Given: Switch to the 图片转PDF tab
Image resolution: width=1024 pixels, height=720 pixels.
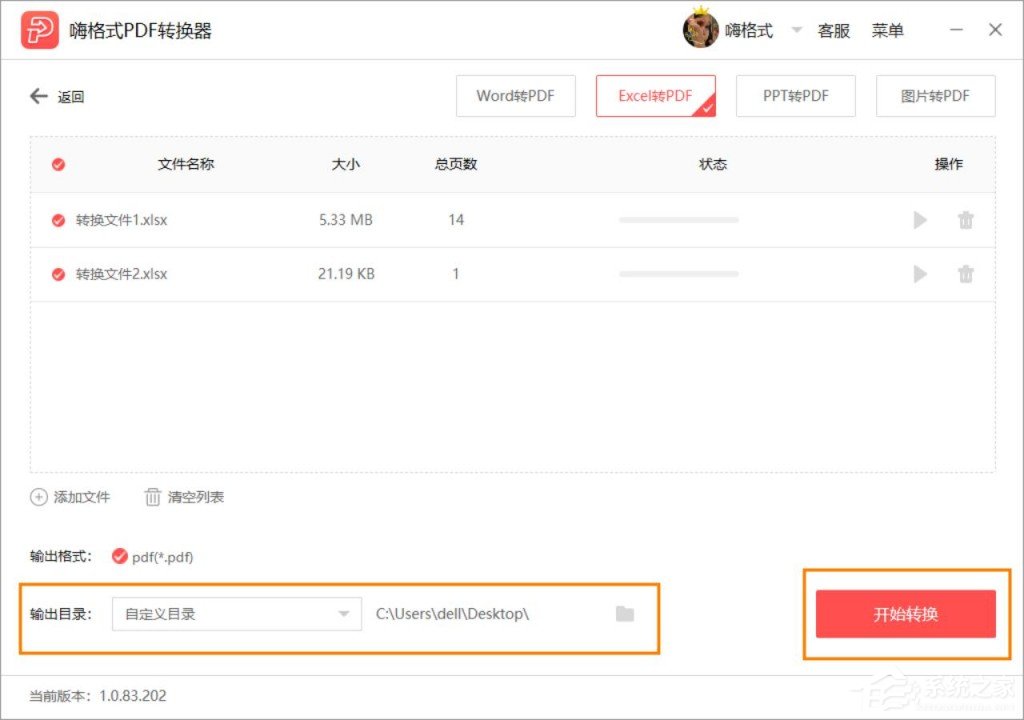Looking at the screenshot, I should tap(935, 96).
